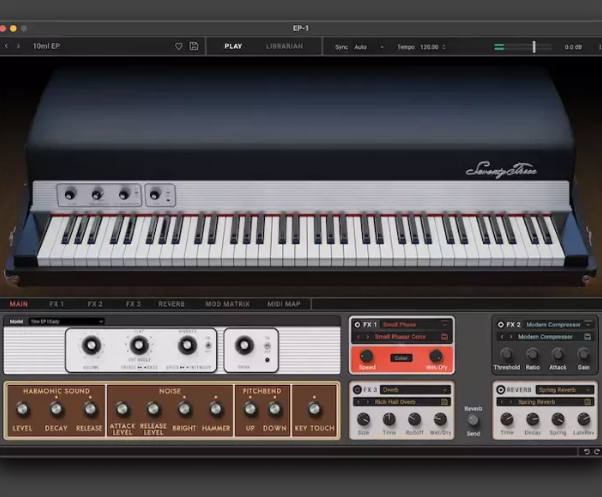Switch to the MAIN tab

coord(18,304)
